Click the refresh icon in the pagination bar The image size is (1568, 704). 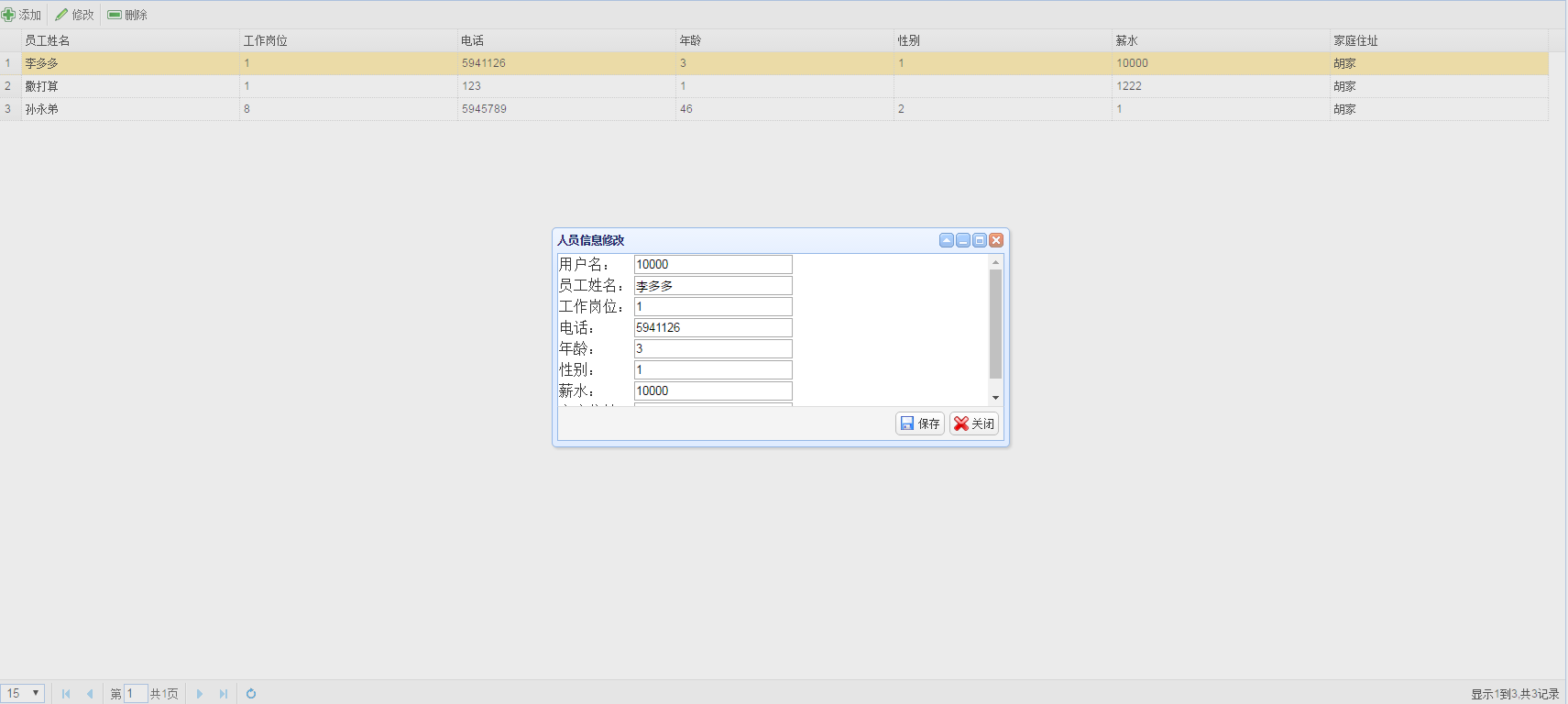click(251, 694)
